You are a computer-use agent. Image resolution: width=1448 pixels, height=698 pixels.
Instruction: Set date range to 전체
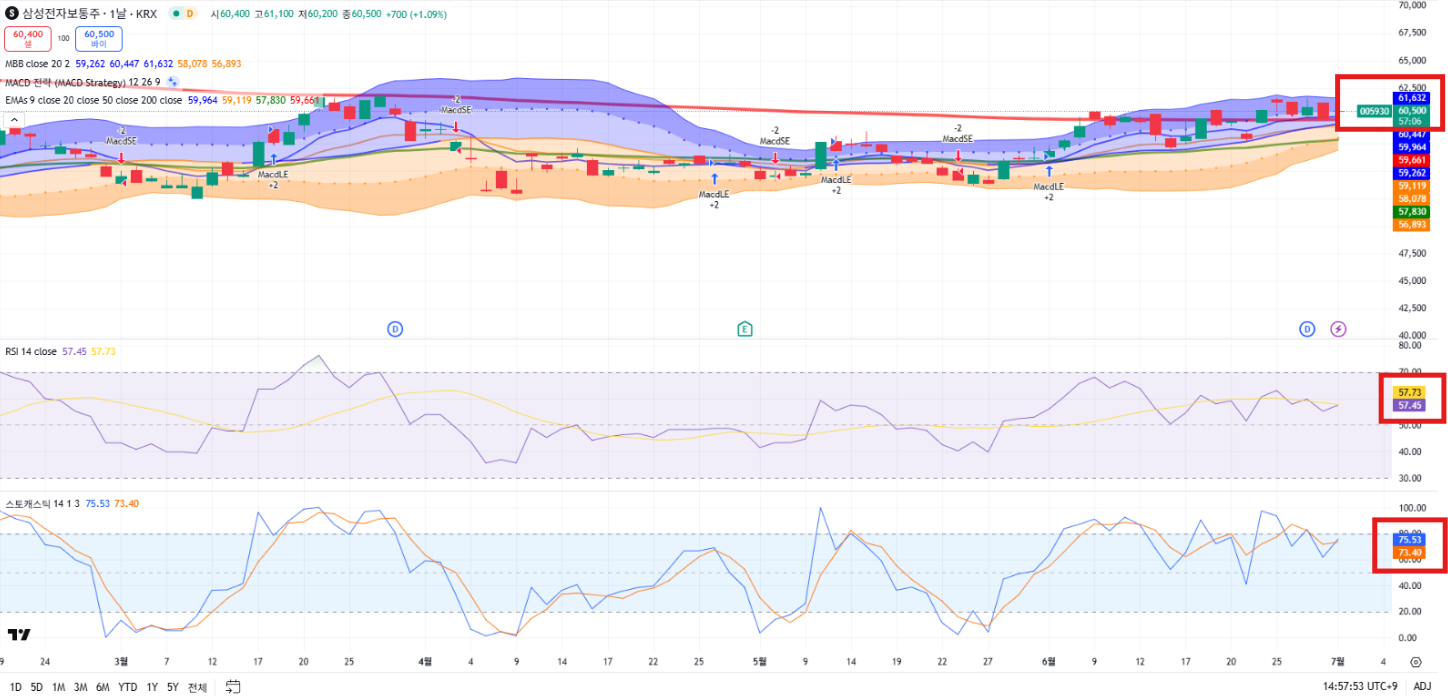[x=197, y=687]
